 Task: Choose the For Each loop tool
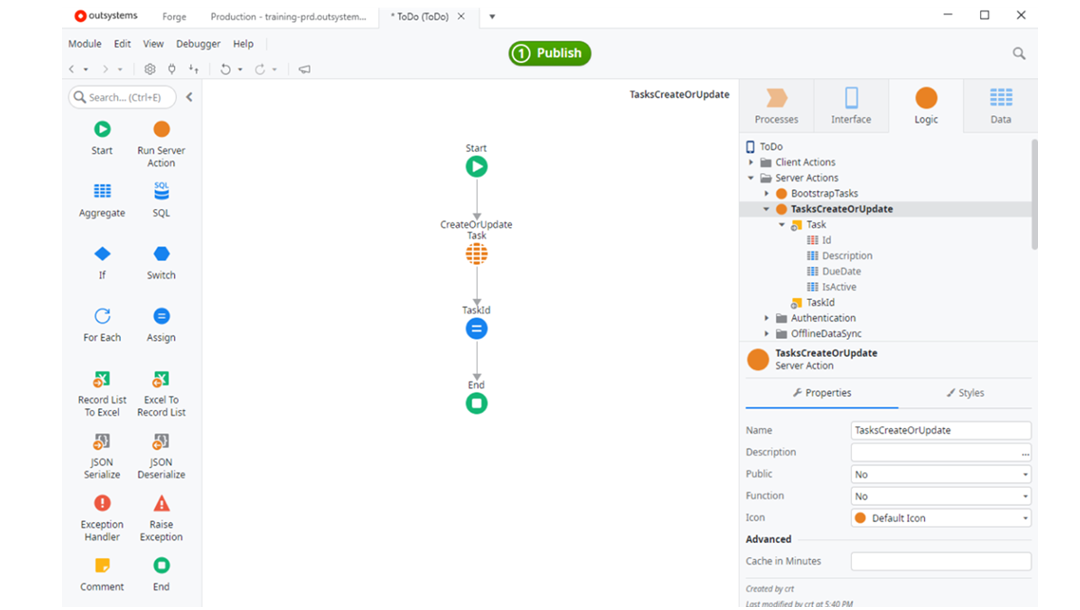click(102, 317)
